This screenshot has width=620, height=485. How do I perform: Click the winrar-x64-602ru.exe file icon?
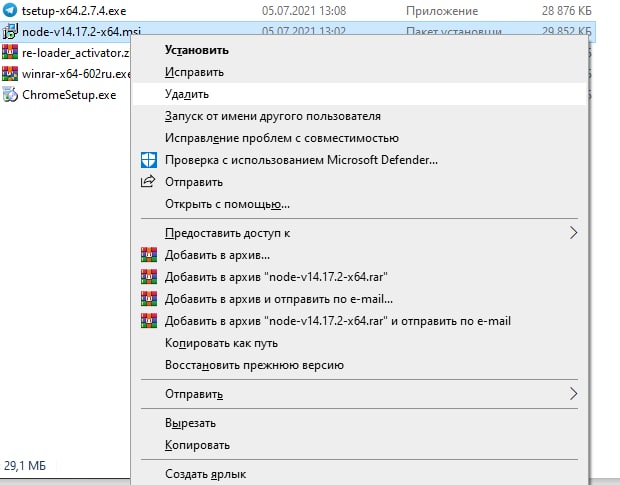pyautogui.click(x=10, y=74)
